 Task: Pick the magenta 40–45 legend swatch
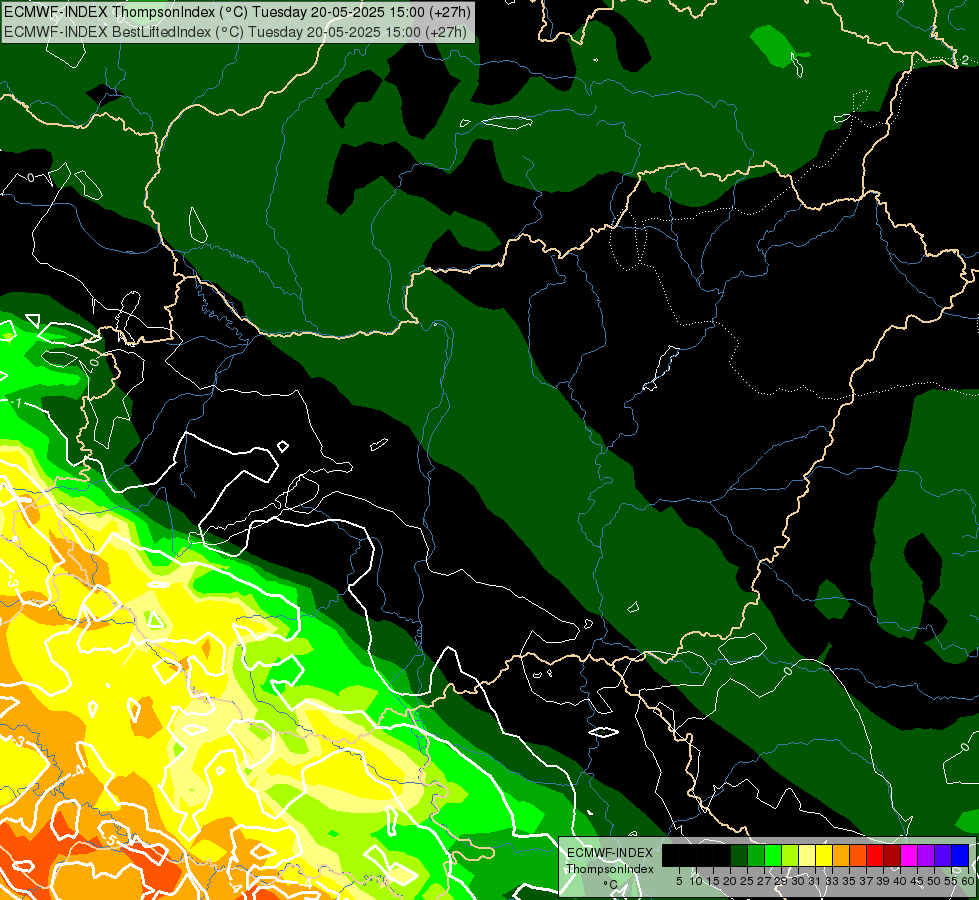909,855
